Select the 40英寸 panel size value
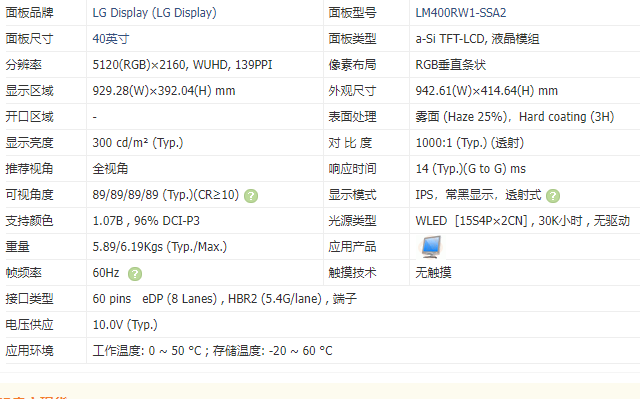 [111, 39]
